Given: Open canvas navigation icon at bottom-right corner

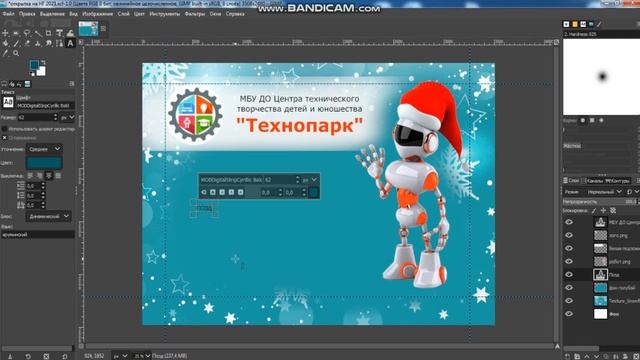Looking at the screenshot, I should point(557,346).
